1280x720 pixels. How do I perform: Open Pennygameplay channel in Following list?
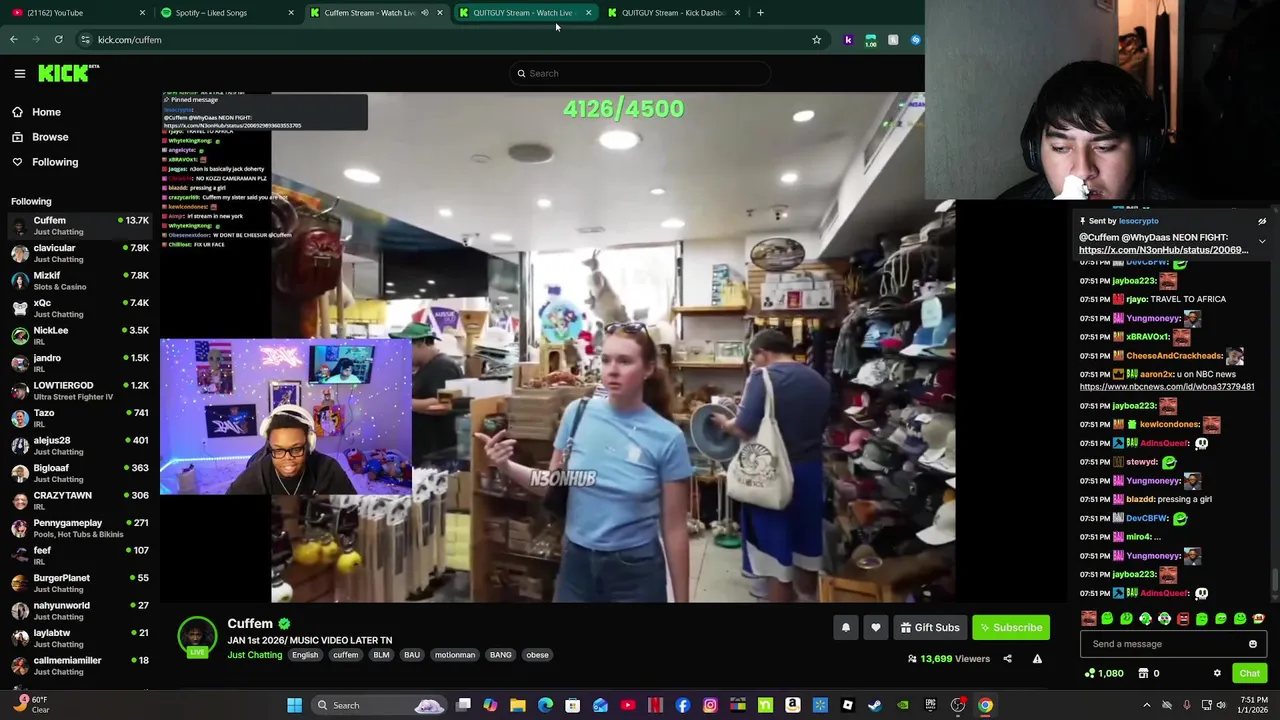(x=80, y=528)
